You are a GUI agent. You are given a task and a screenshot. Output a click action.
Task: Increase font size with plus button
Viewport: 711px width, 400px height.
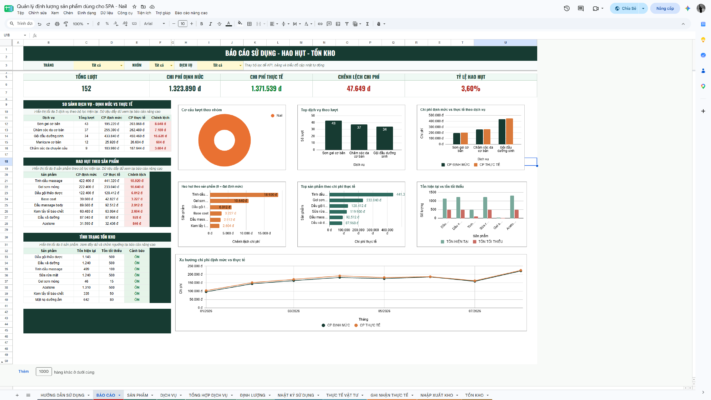point(191,24)
